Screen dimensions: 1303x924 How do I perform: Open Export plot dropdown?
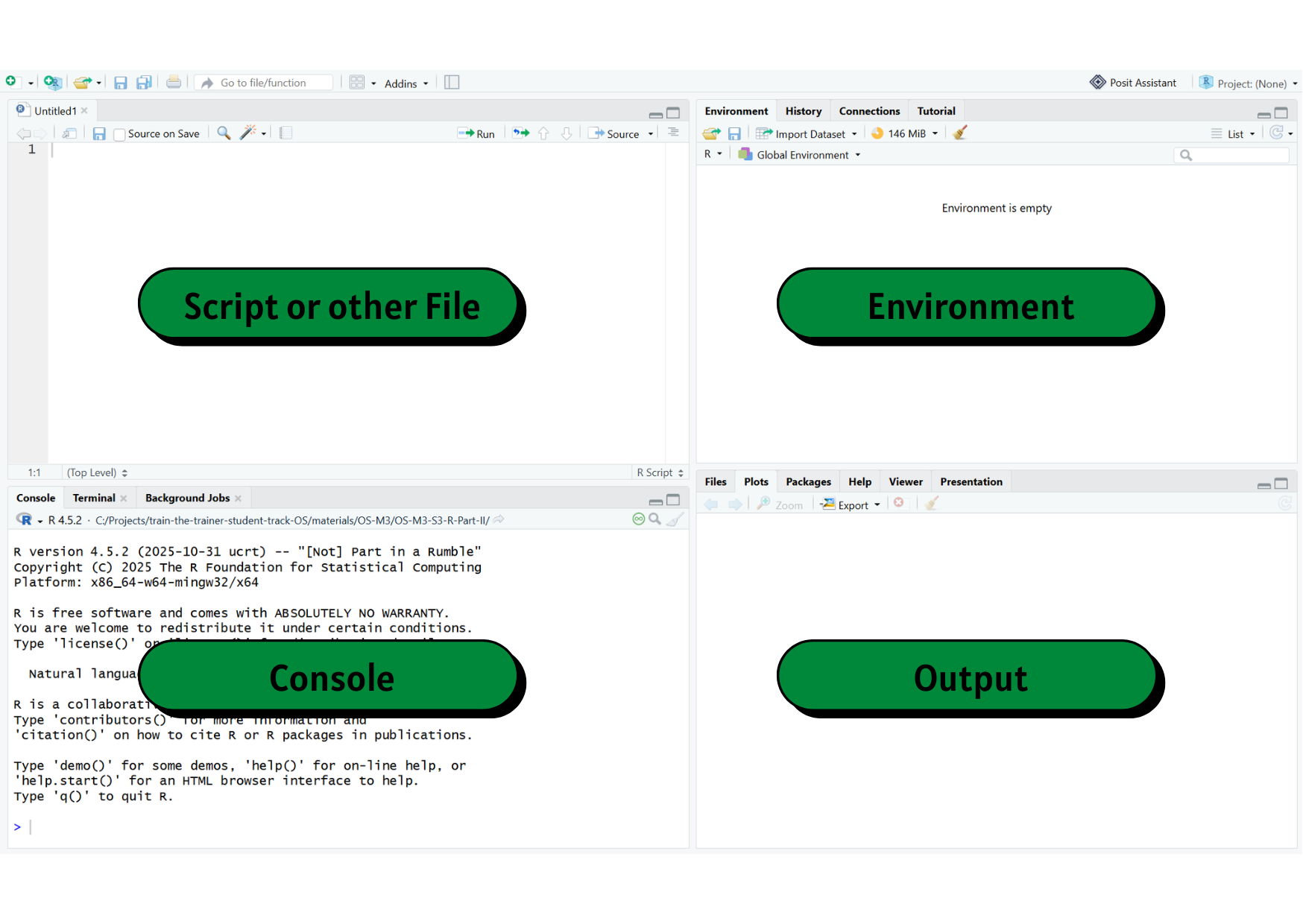point(851,504)
